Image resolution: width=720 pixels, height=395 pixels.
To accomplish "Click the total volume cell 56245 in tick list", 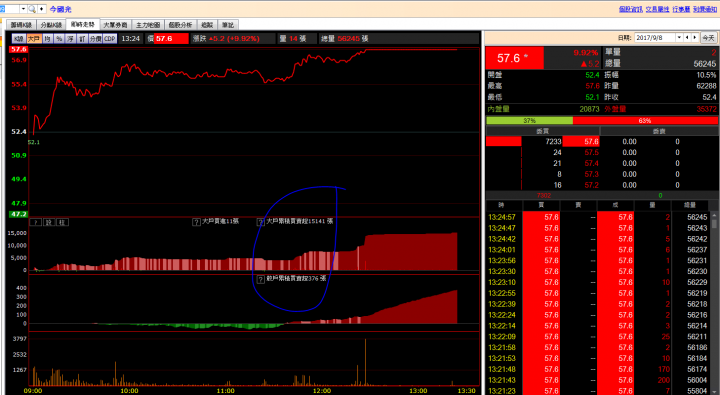I will [697, 217].
